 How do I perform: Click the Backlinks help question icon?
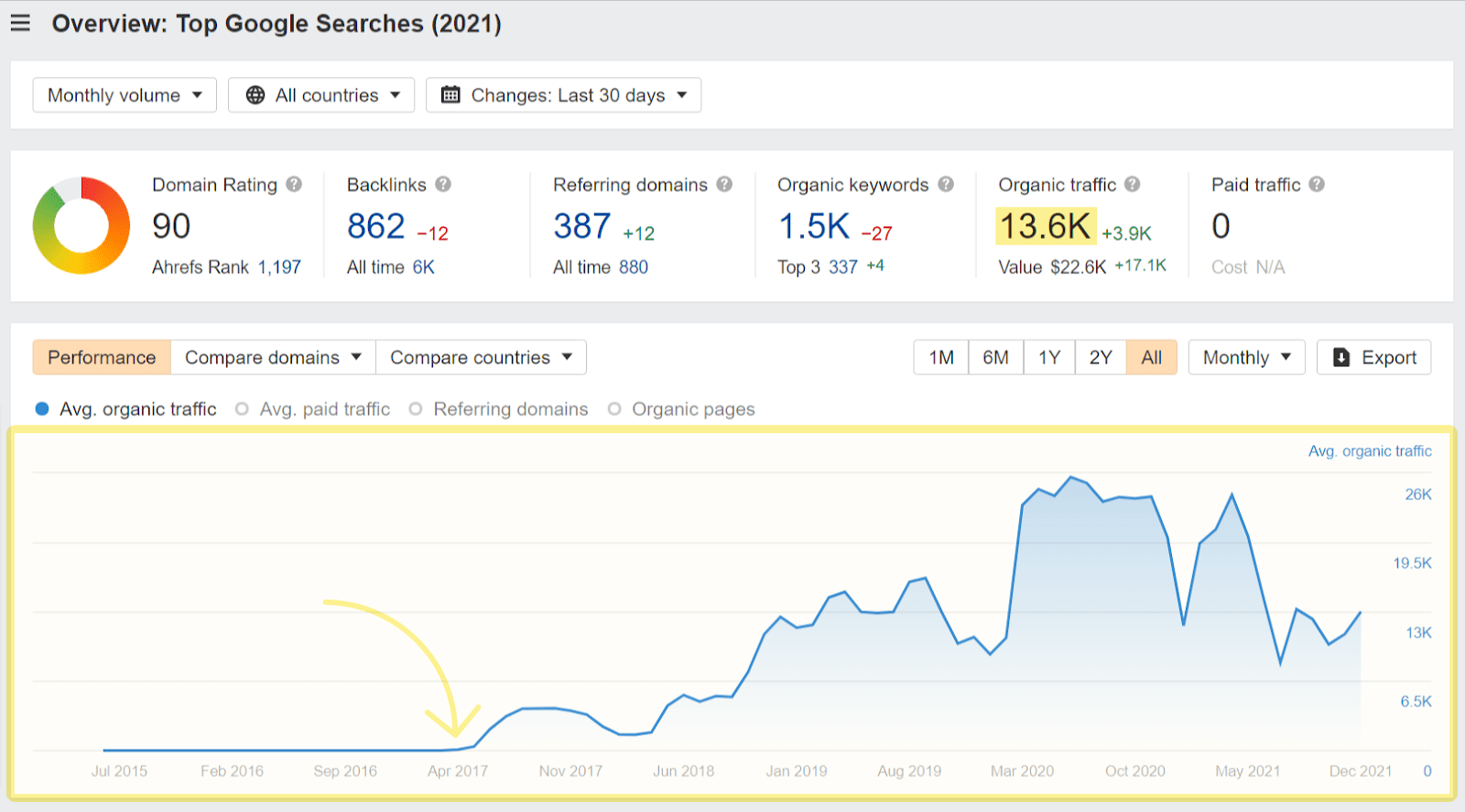click(x=443, y=184)
